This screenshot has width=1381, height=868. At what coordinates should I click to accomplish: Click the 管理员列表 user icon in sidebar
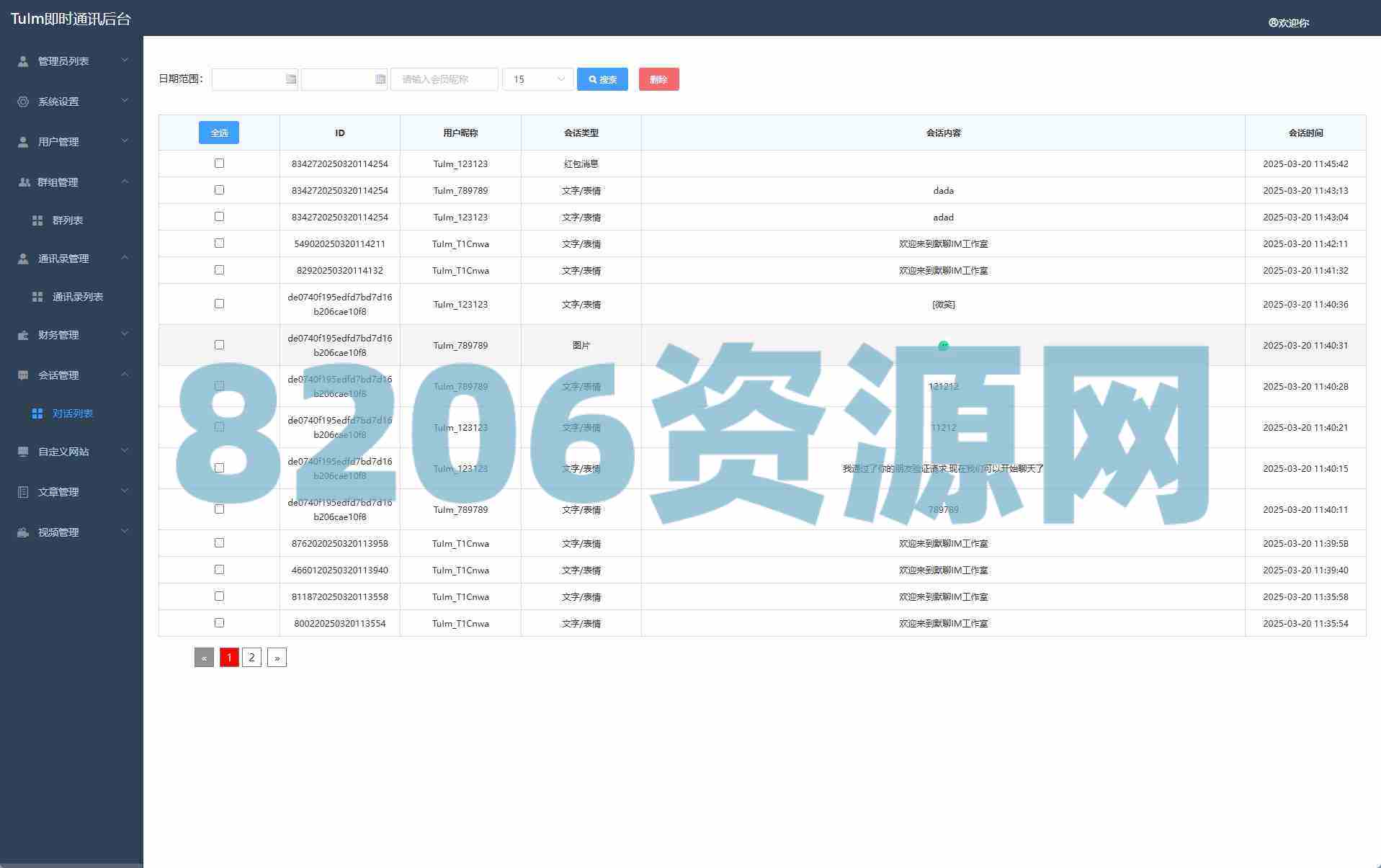tap(23, 61)
